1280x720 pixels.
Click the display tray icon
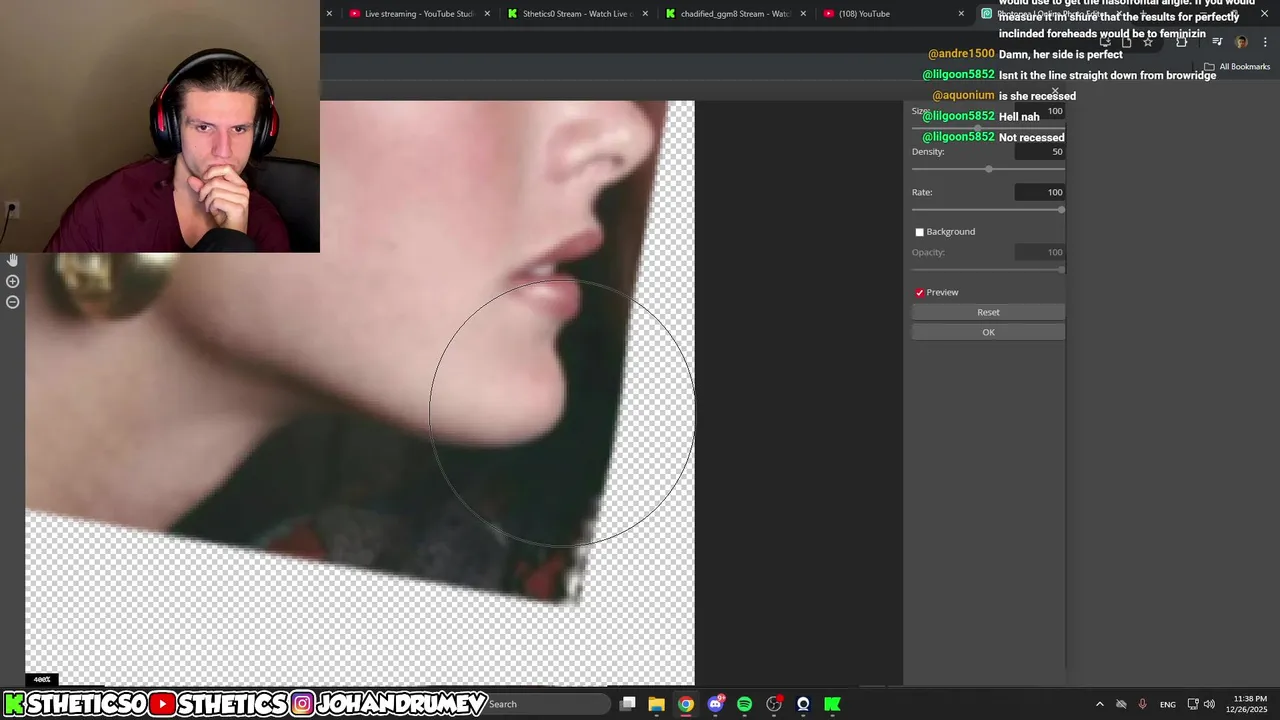click(1193, 704)
